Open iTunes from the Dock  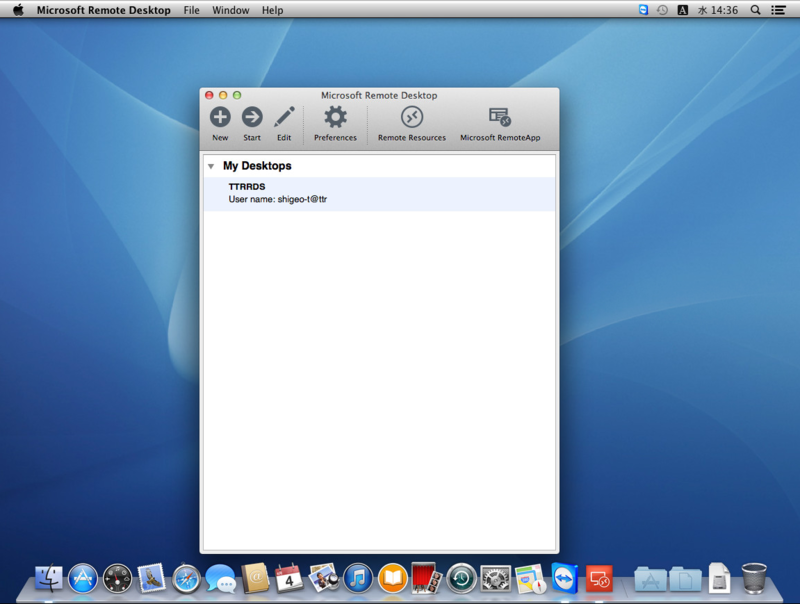tap(358, 578)
